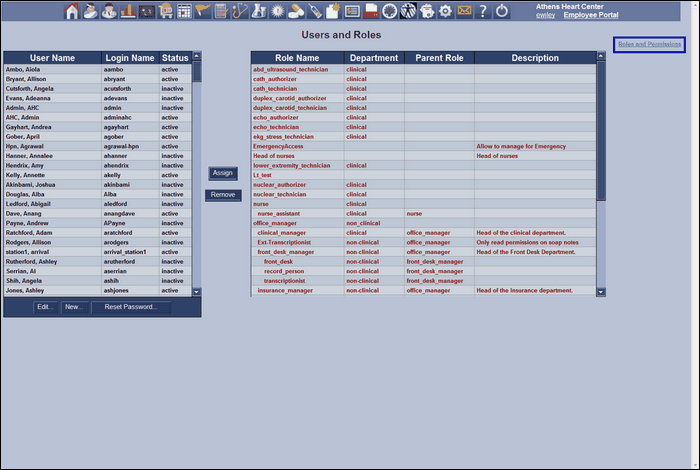Click the Reset Password... button

(x=131, y=307)
